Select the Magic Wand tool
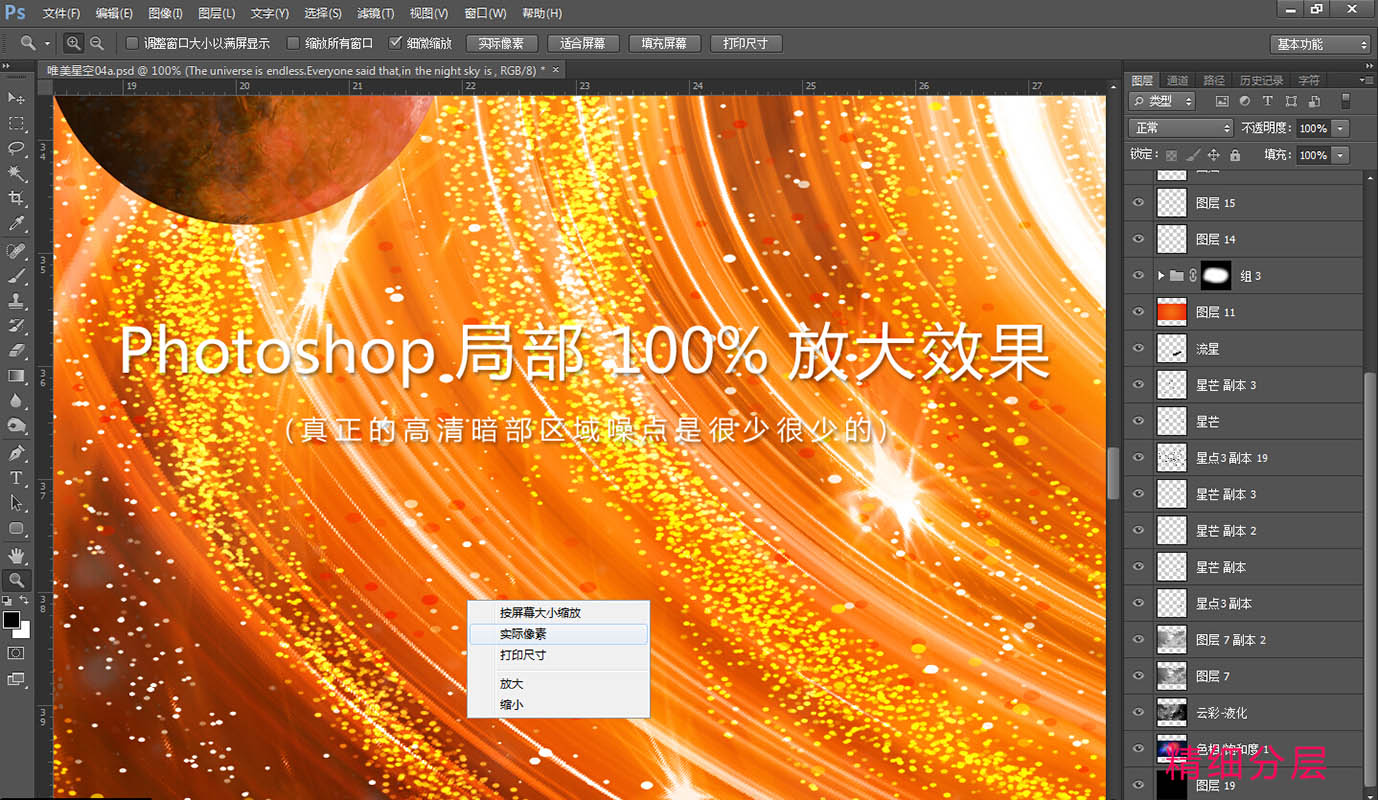Screen dimensions: 1378x800 pyautogui.click(x=16, y=174)
